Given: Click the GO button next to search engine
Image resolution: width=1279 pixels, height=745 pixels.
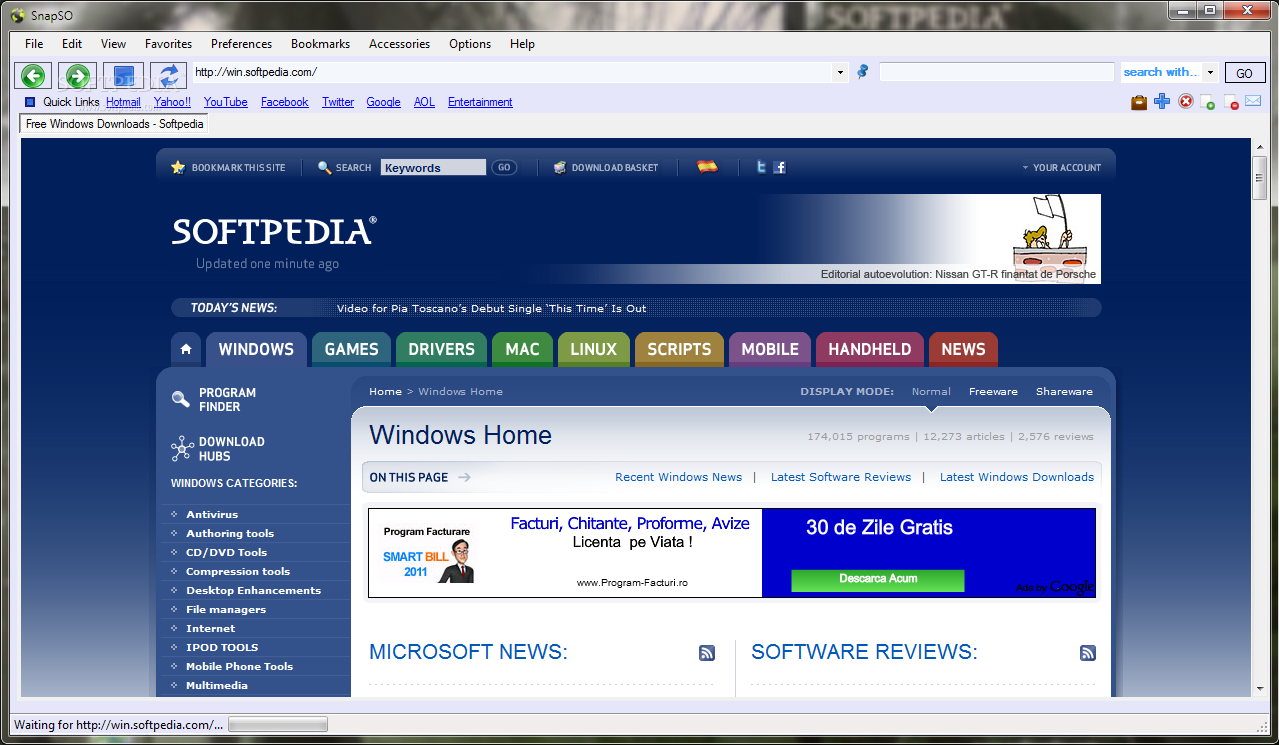Looking at the screenshot, I should 1244,73.
